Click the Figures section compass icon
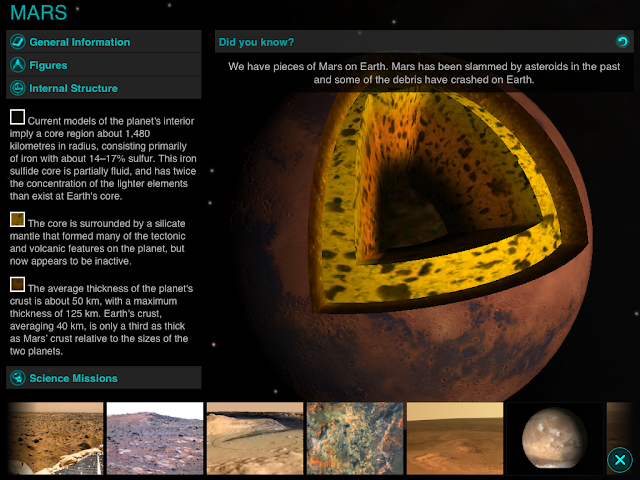Image resolution: width=640 pixels, height=480 pixels. (18, 65)
